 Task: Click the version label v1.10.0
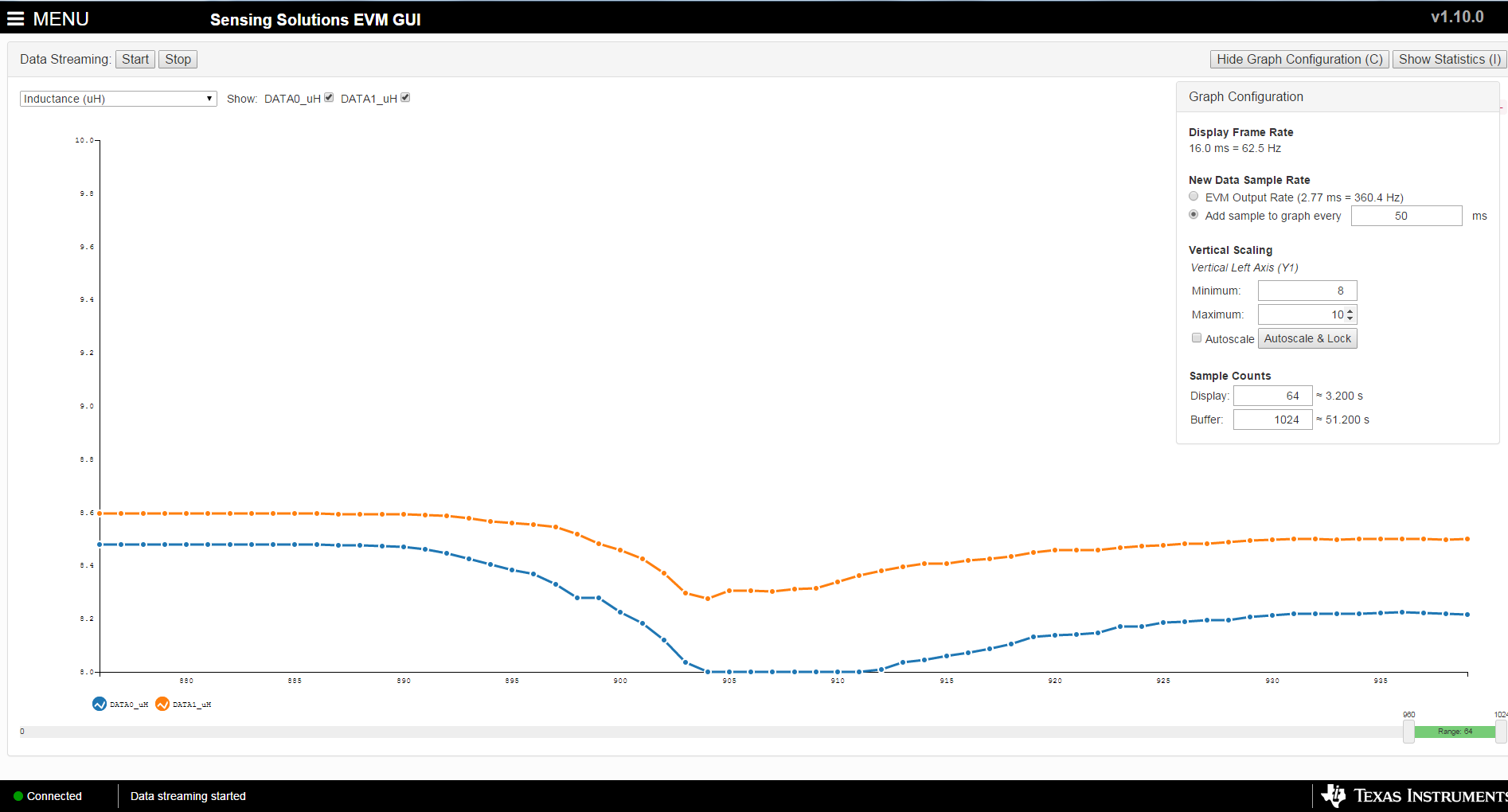click(x=1457, y=17)
